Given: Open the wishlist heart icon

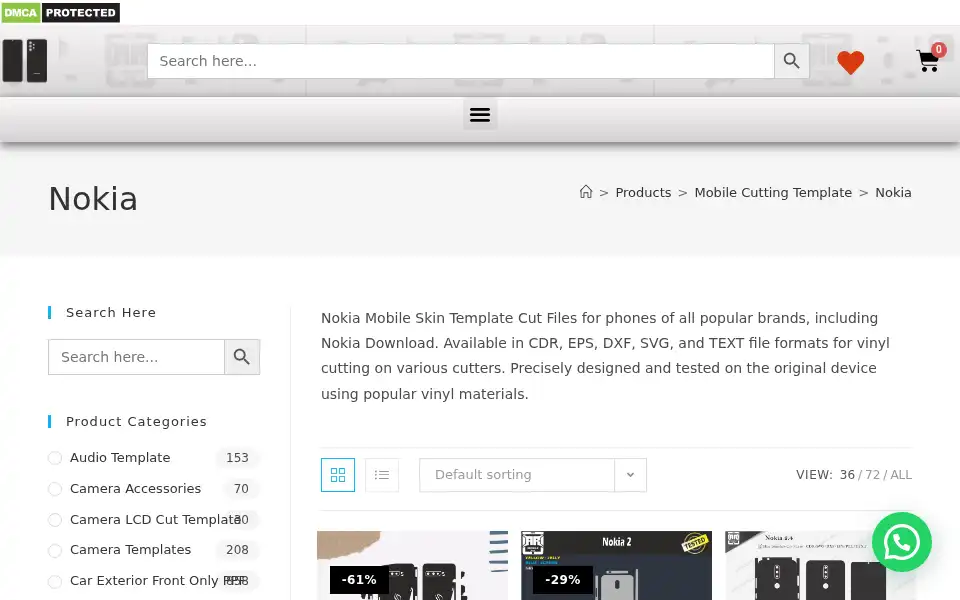Looking at the screenshot, I should (850, 62).
